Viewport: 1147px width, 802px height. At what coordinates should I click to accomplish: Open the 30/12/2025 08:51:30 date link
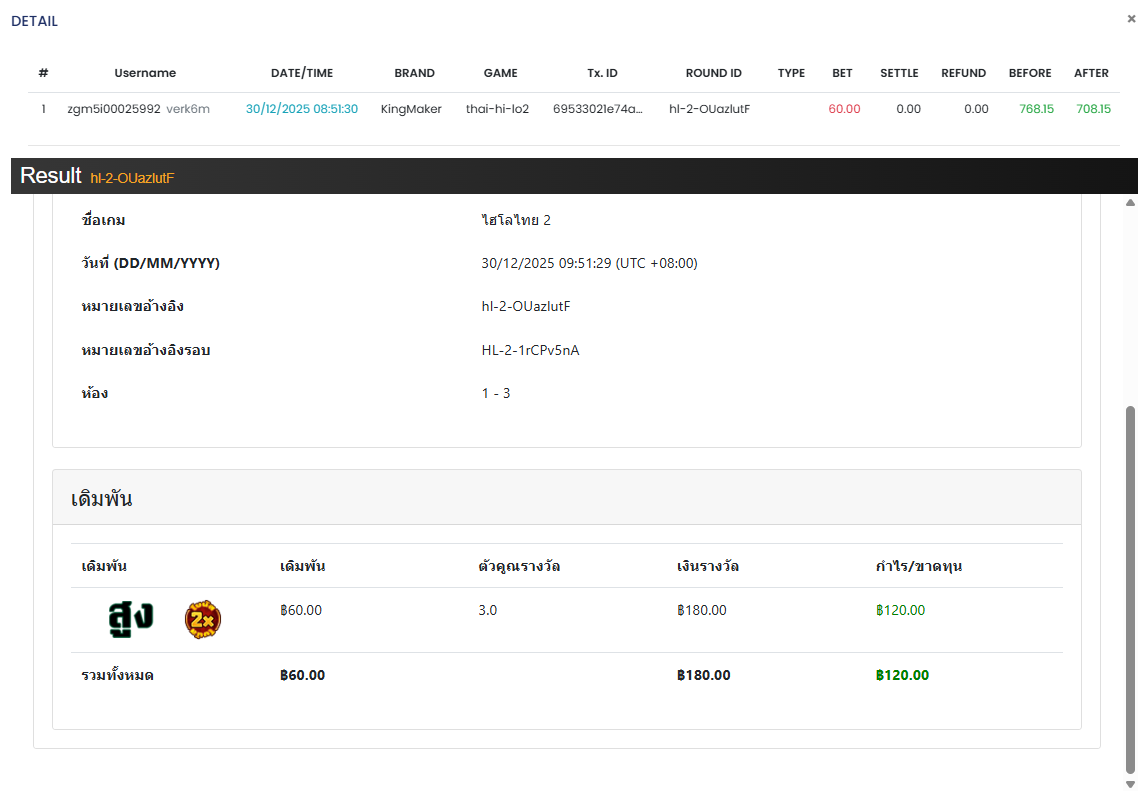pyautogui.click(x=302, y=109)
